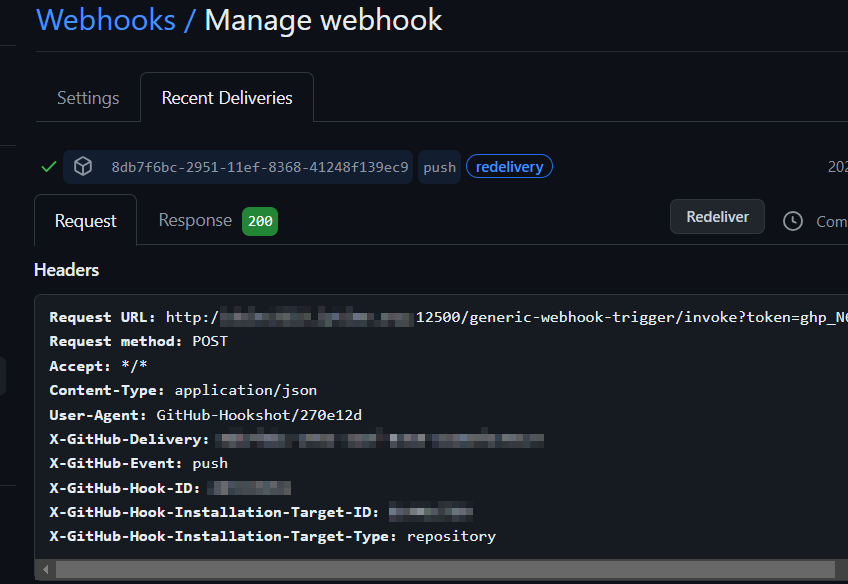848x584 pixels.
Task: Click the Redeliver button
Action: [717, 217]
